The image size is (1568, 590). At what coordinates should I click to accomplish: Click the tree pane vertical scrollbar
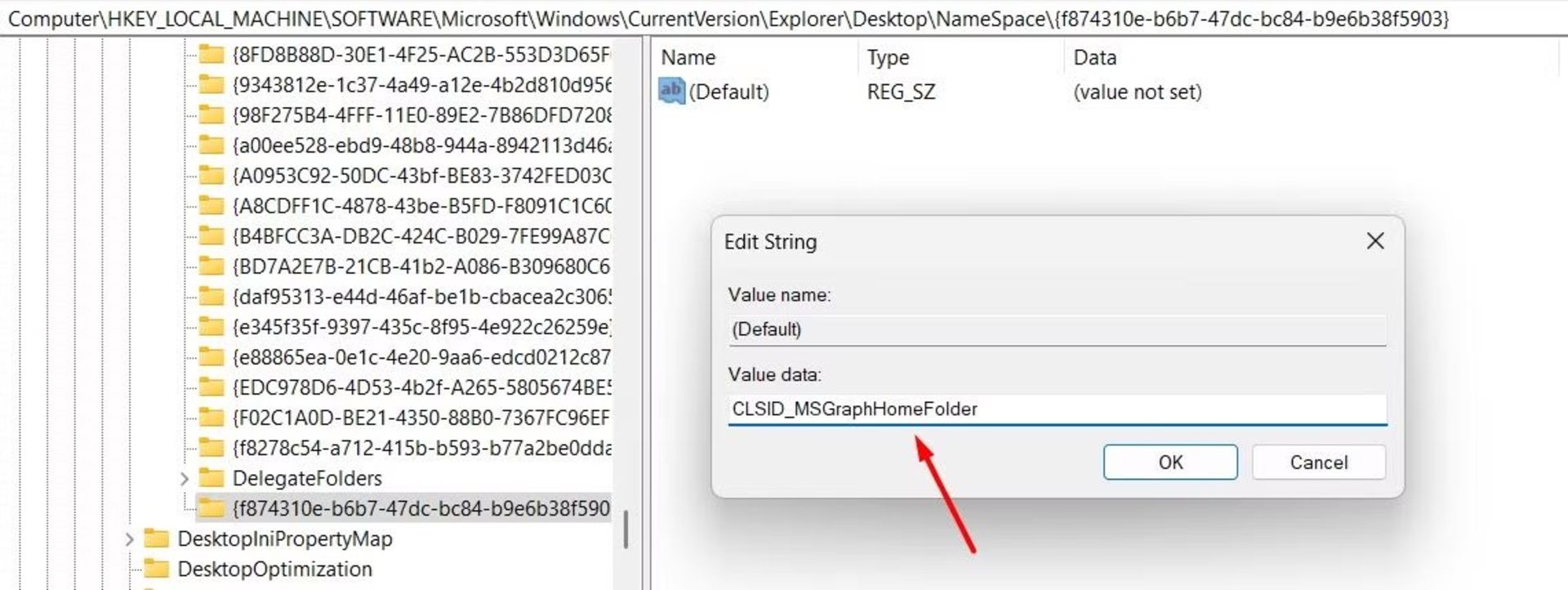626,530
